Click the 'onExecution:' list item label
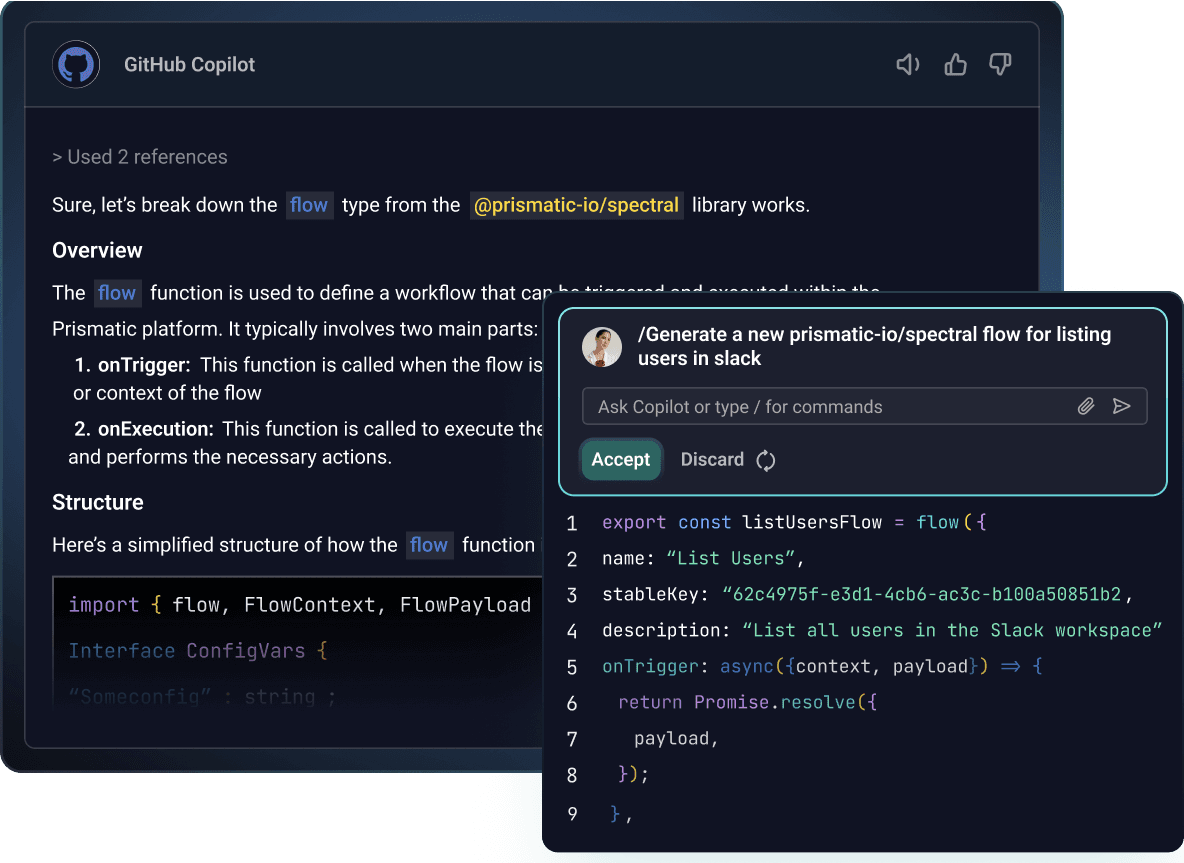This screenshot has width=1184, height=863. coord(156,429)
